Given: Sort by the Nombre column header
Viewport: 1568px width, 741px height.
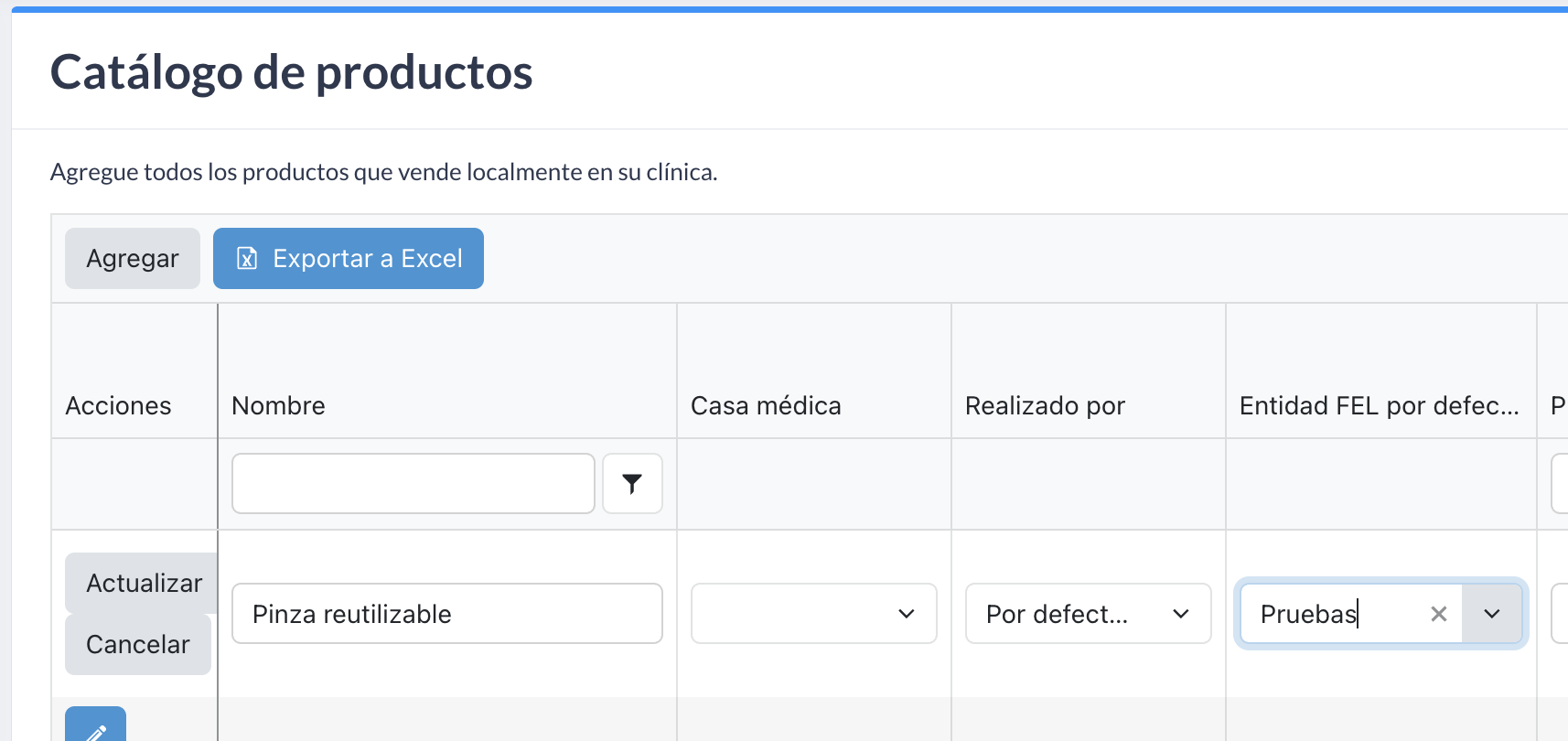Looking at the screenshot, I should 278,405.
